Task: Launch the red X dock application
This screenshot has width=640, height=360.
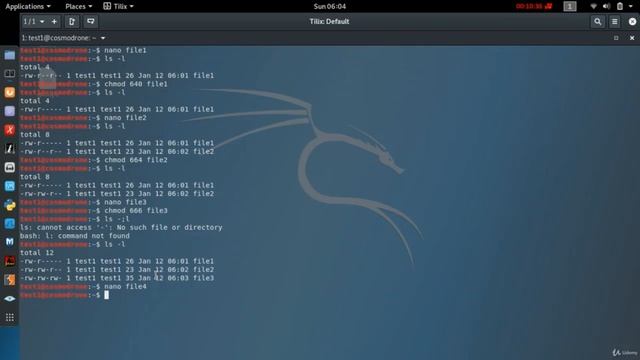Action: pos(10,130)
